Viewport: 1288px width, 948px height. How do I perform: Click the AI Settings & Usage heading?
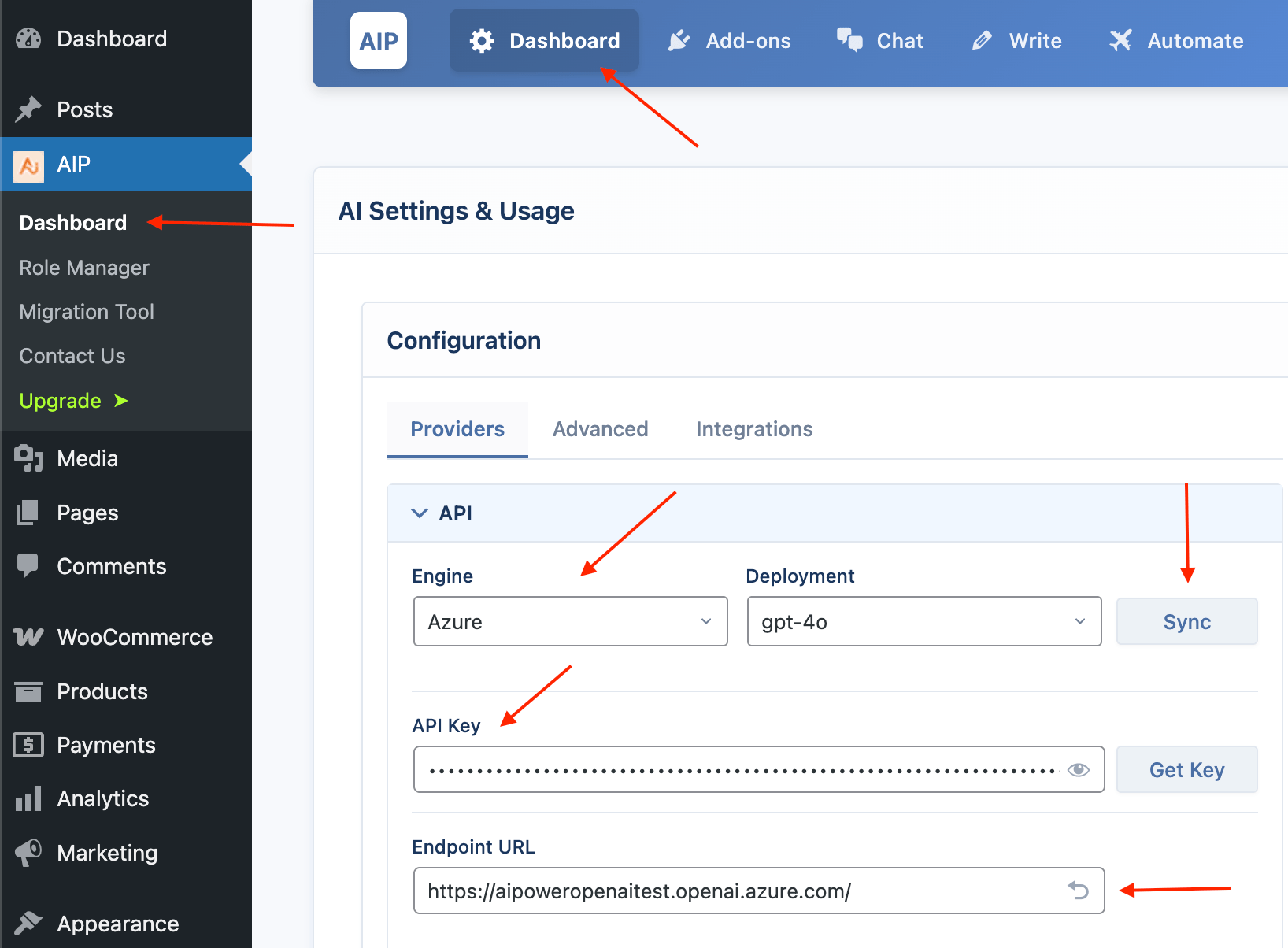457,211
